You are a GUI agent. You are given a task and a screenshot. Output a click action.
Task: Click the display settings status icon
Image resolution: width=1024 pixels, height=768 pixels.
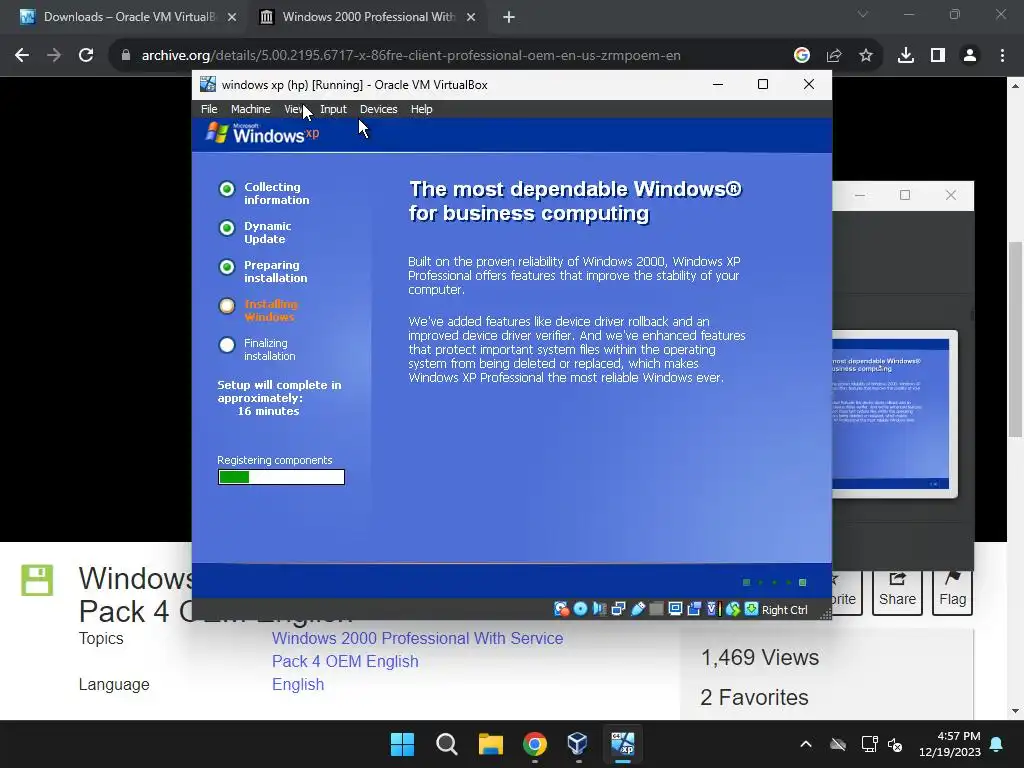coord(675,609)
